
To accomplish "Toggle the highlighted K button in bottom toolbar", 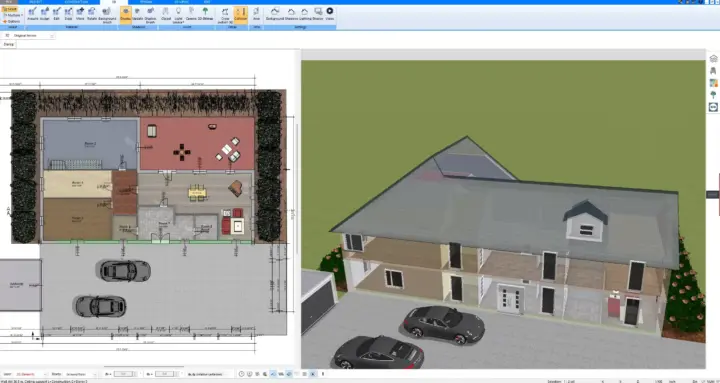I will tap(313, 374).
